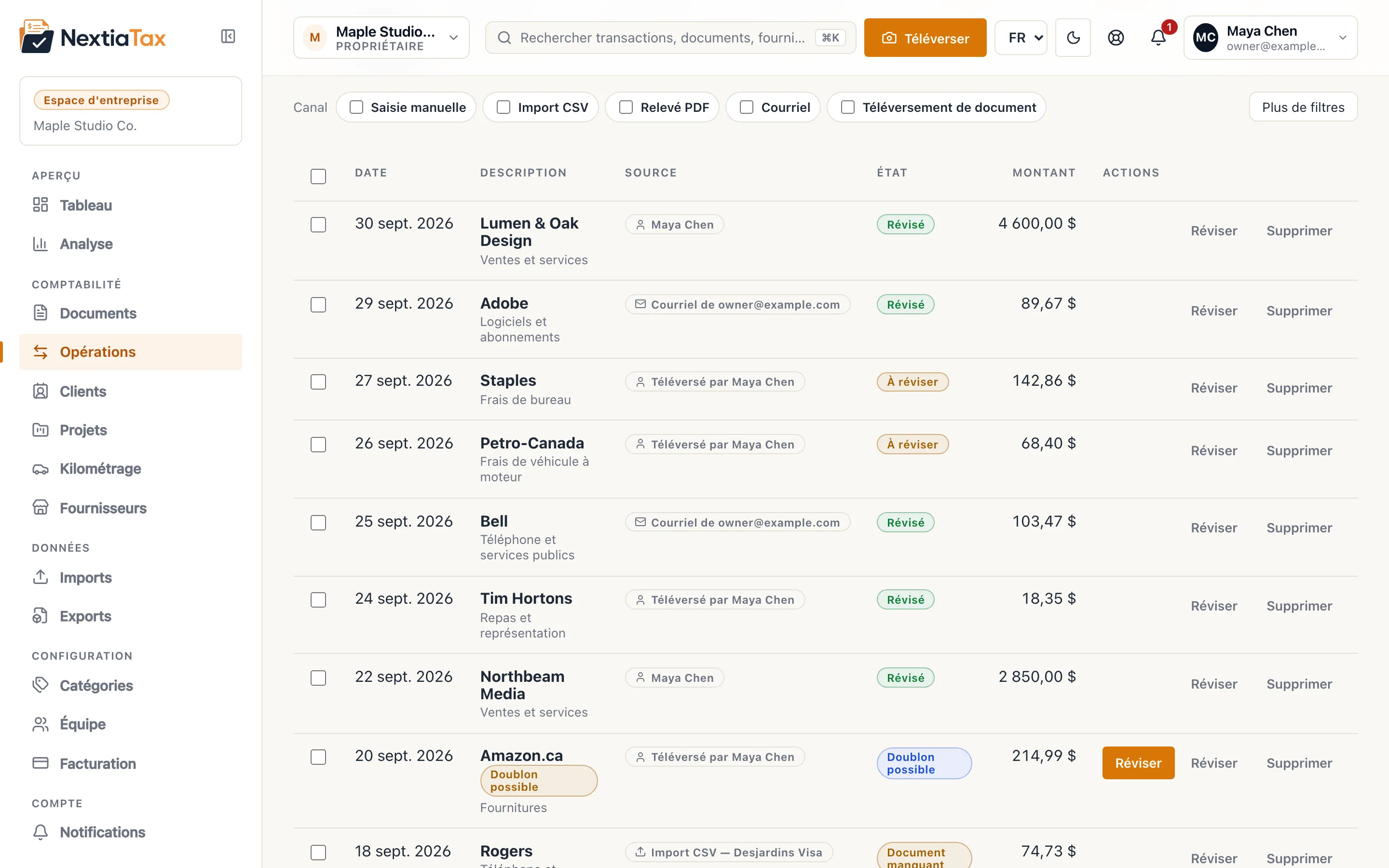Screen dimensions: 1389x868
Task: Click the Courriel de owner@example.com source for Adobe
Action: [737, 305]
